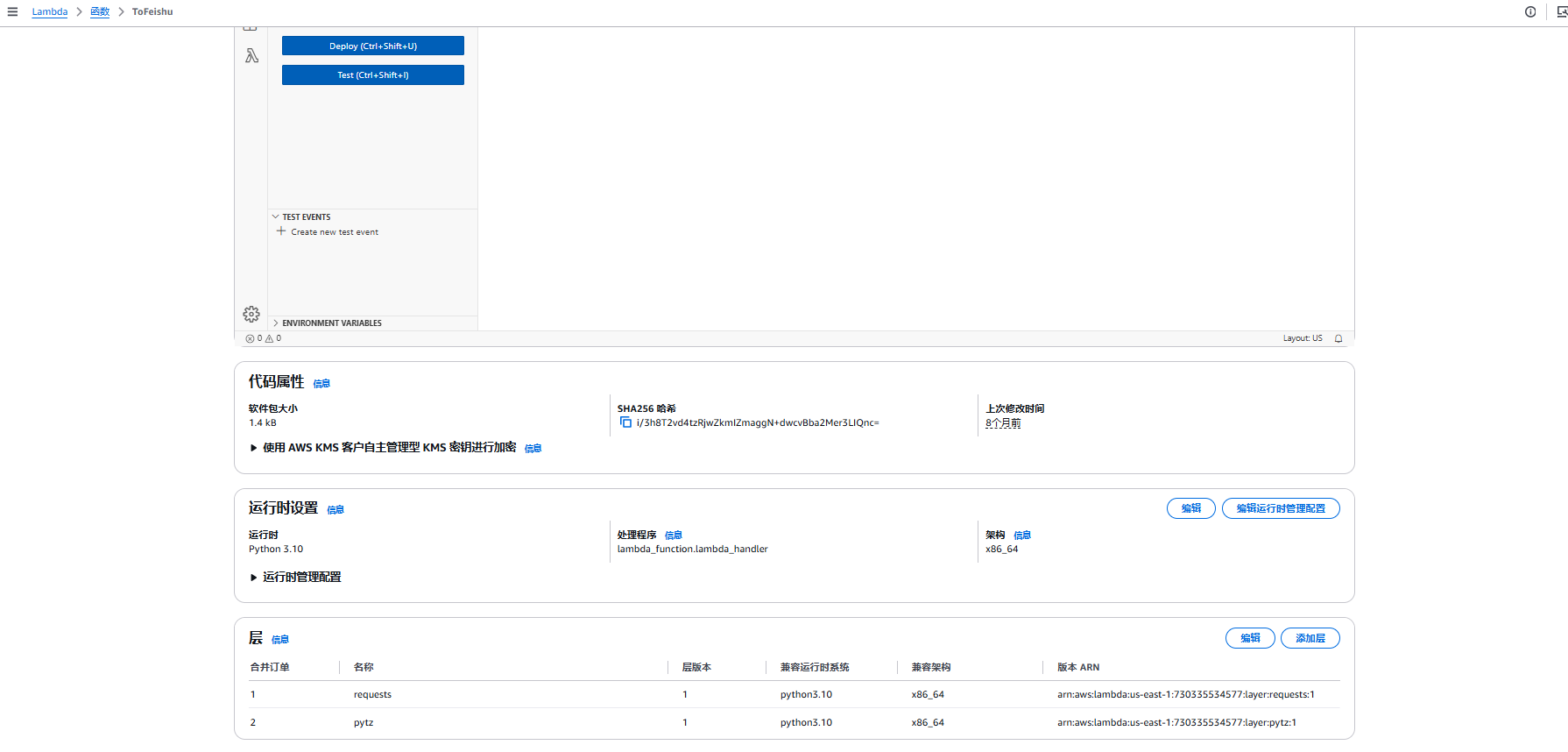Click the 8个月前 last modified time
The height and width of the screenshot is (752, 1568).
click(1003, 422)
